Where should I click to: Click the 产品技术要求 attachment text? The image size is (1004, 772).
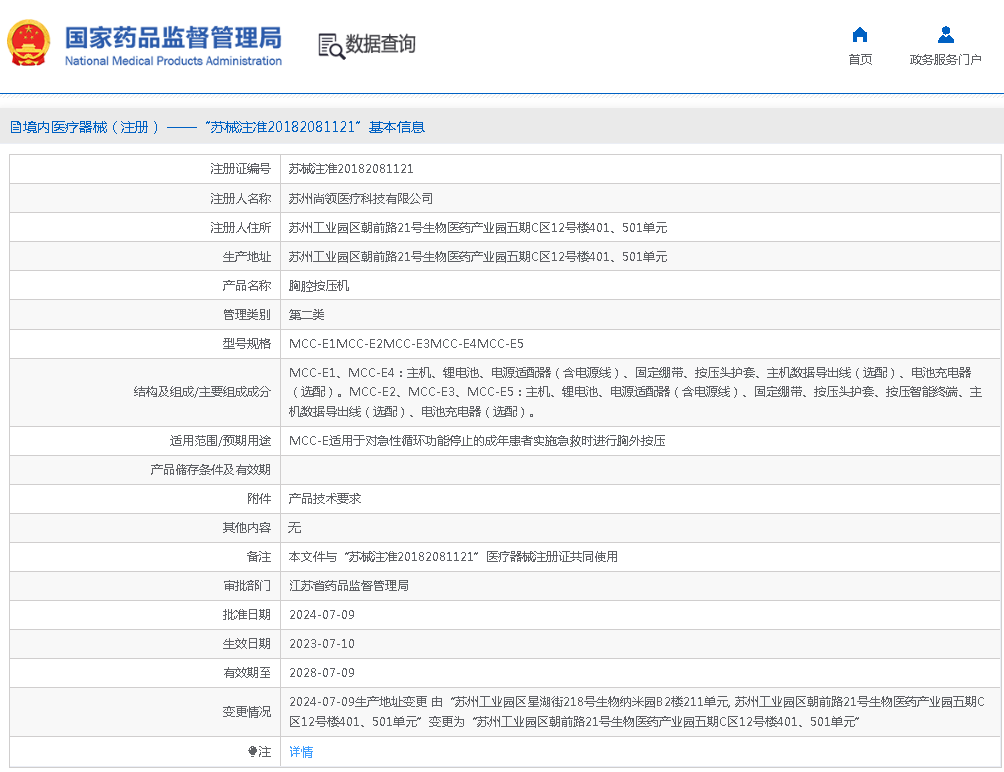[x=325, y=498]
